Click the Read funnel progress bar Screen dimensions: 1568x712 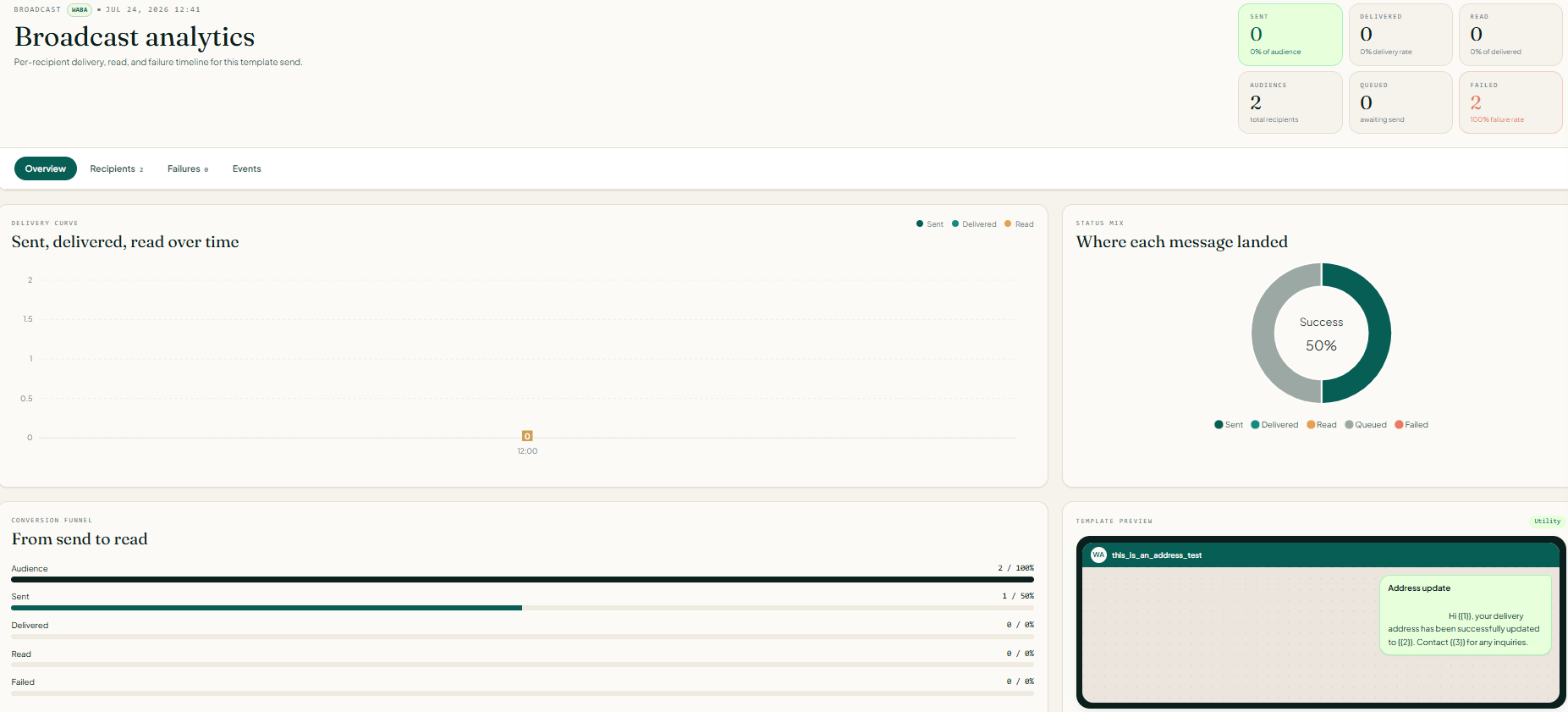tap(522, 665)
